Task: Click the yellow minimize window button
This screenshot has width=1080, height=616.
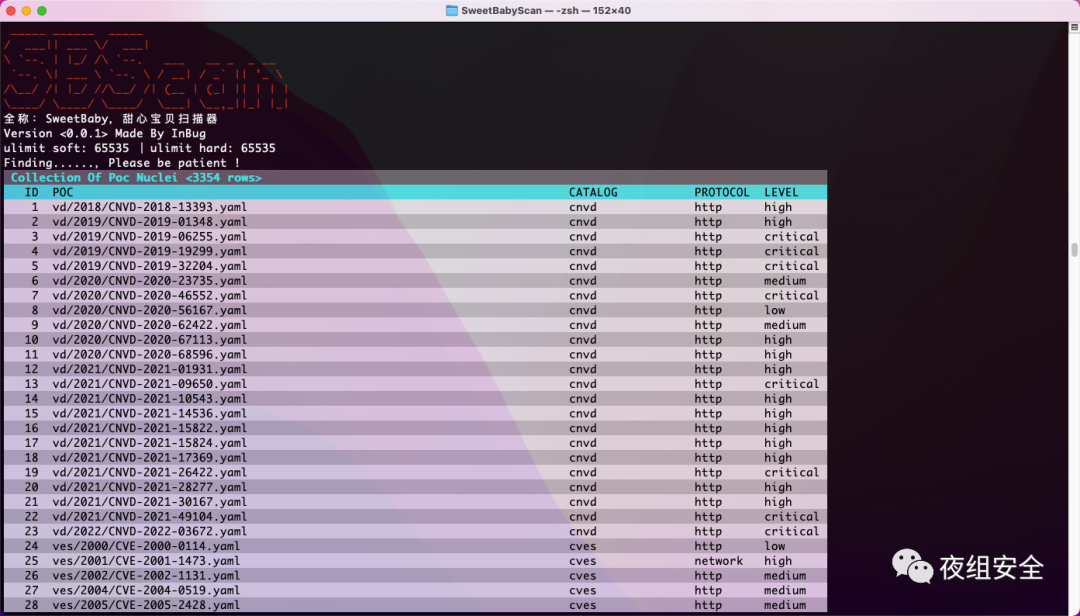Action: coord(26,10)
